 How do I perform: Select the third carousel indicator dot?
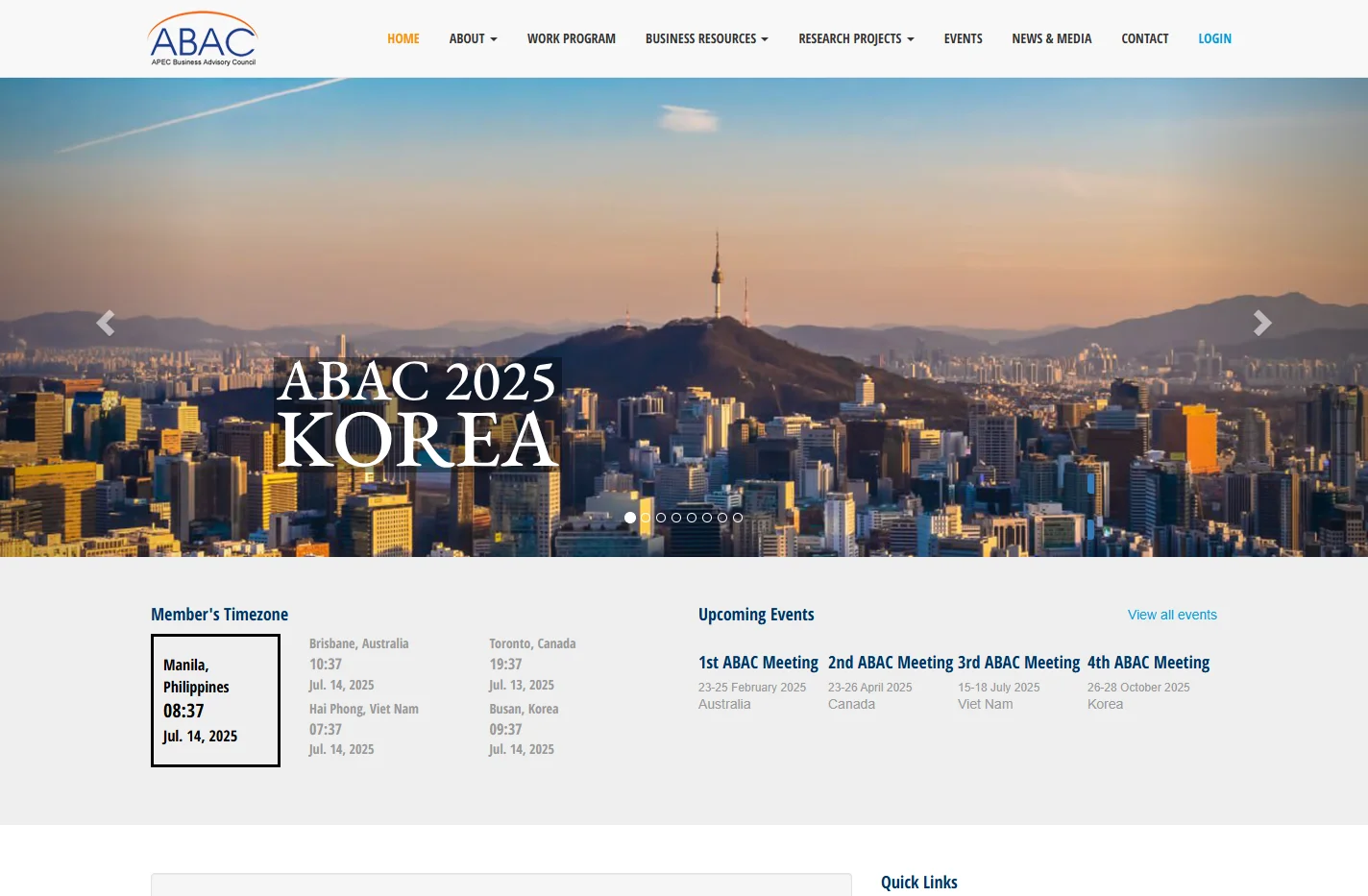[x=661, y=518]
